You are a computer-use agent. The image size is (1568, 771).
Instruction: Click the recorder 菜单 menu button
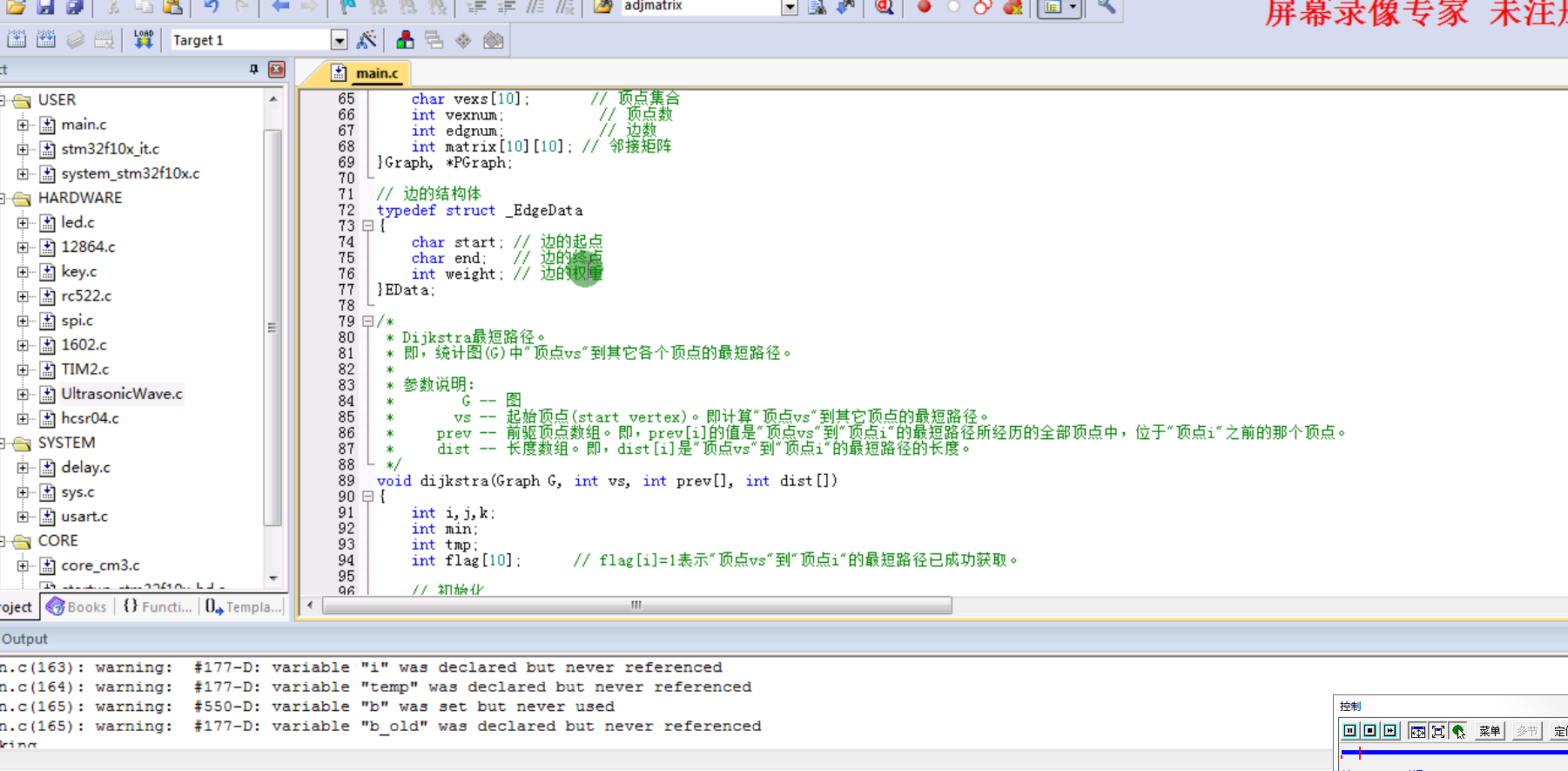pos(1490,731)
